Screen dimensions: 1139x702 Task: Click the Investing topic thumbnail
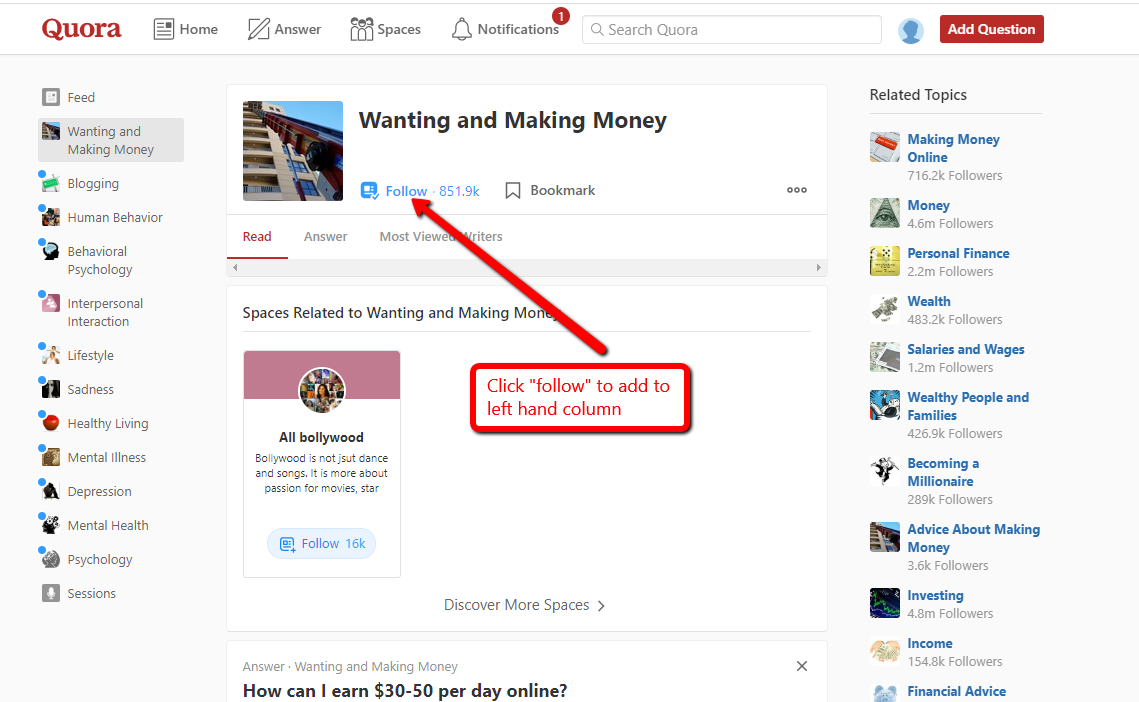(x=885, y=603)
